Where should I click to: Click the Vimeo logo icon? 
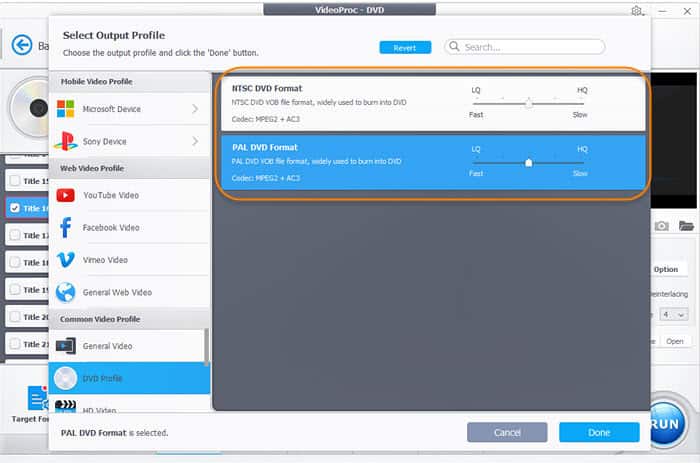pyautogui.click(x=66, y=259)
